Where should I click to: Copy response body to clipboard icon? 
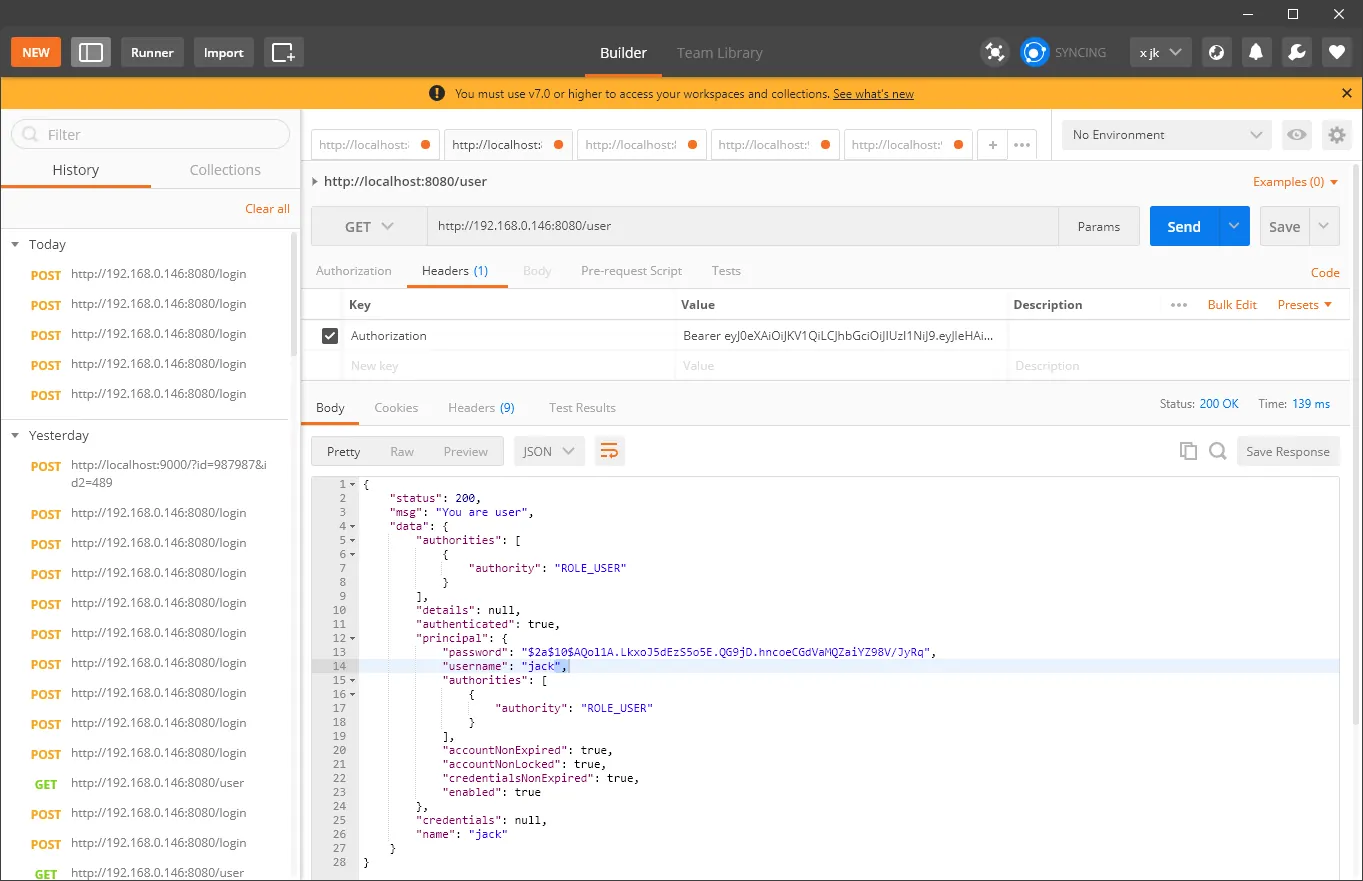click(1188, 451)
